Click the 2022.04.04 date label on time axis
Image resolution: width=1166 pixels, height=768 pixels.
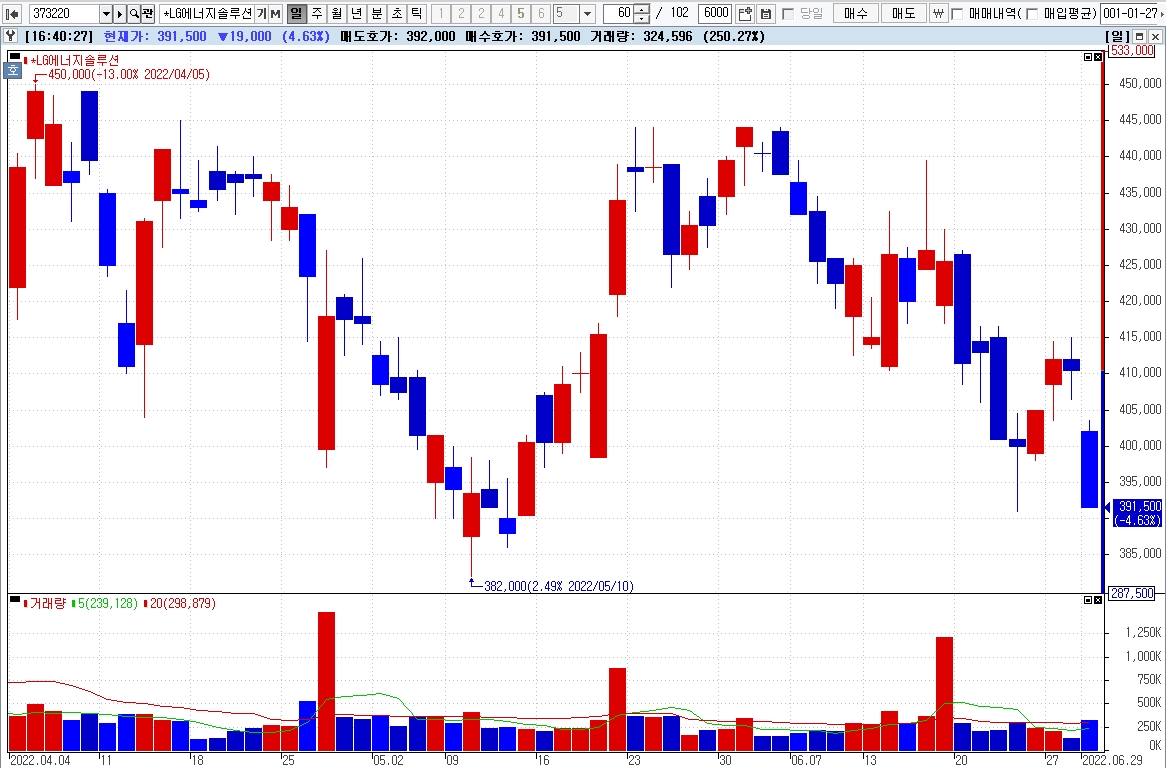point(41,760)
